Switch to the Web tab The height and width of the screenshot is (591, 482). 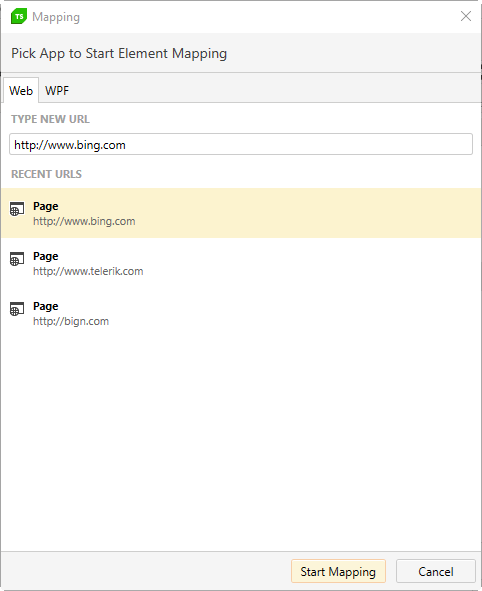pos(21,90)
